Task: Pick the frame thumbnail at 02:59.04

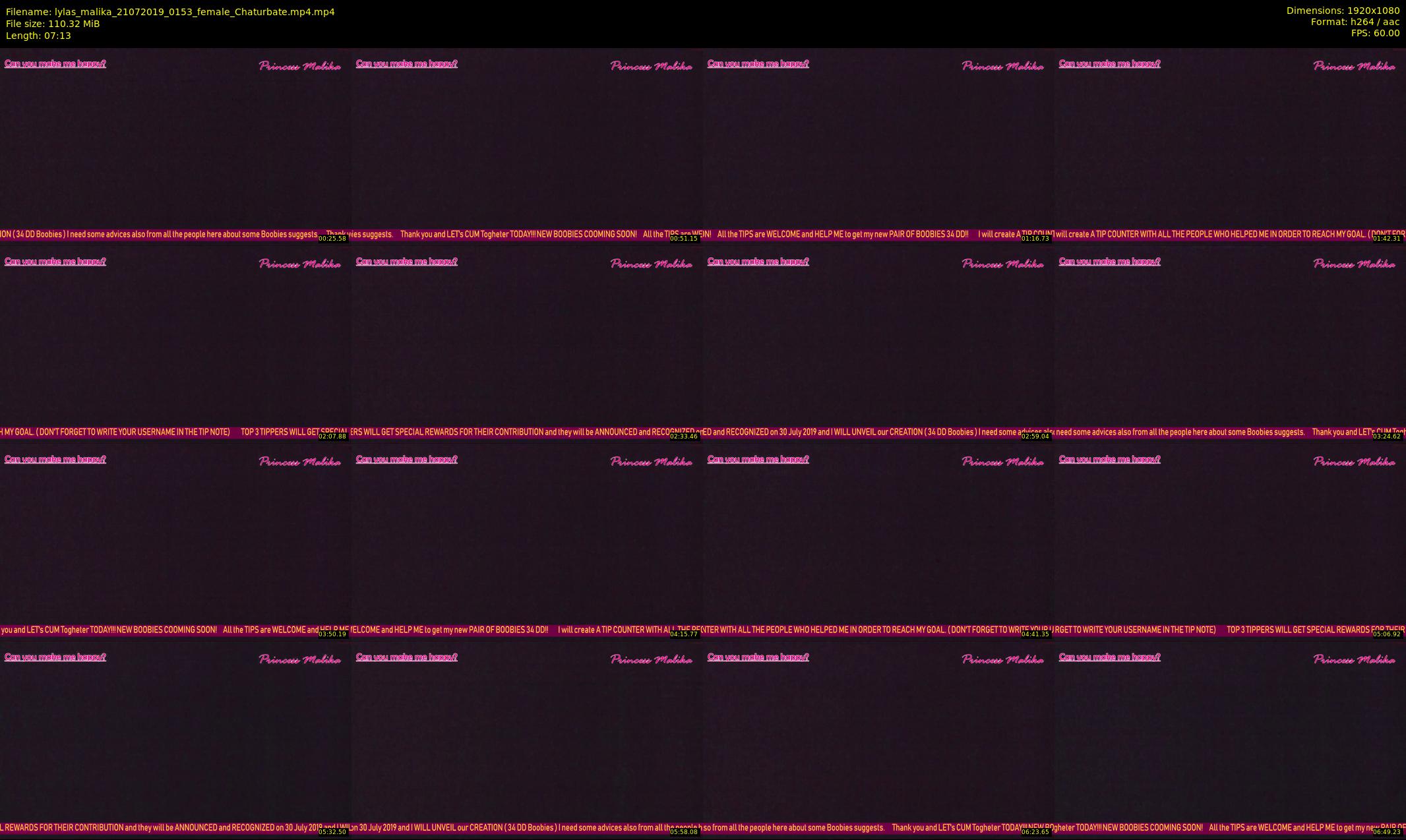Action: 878,344
